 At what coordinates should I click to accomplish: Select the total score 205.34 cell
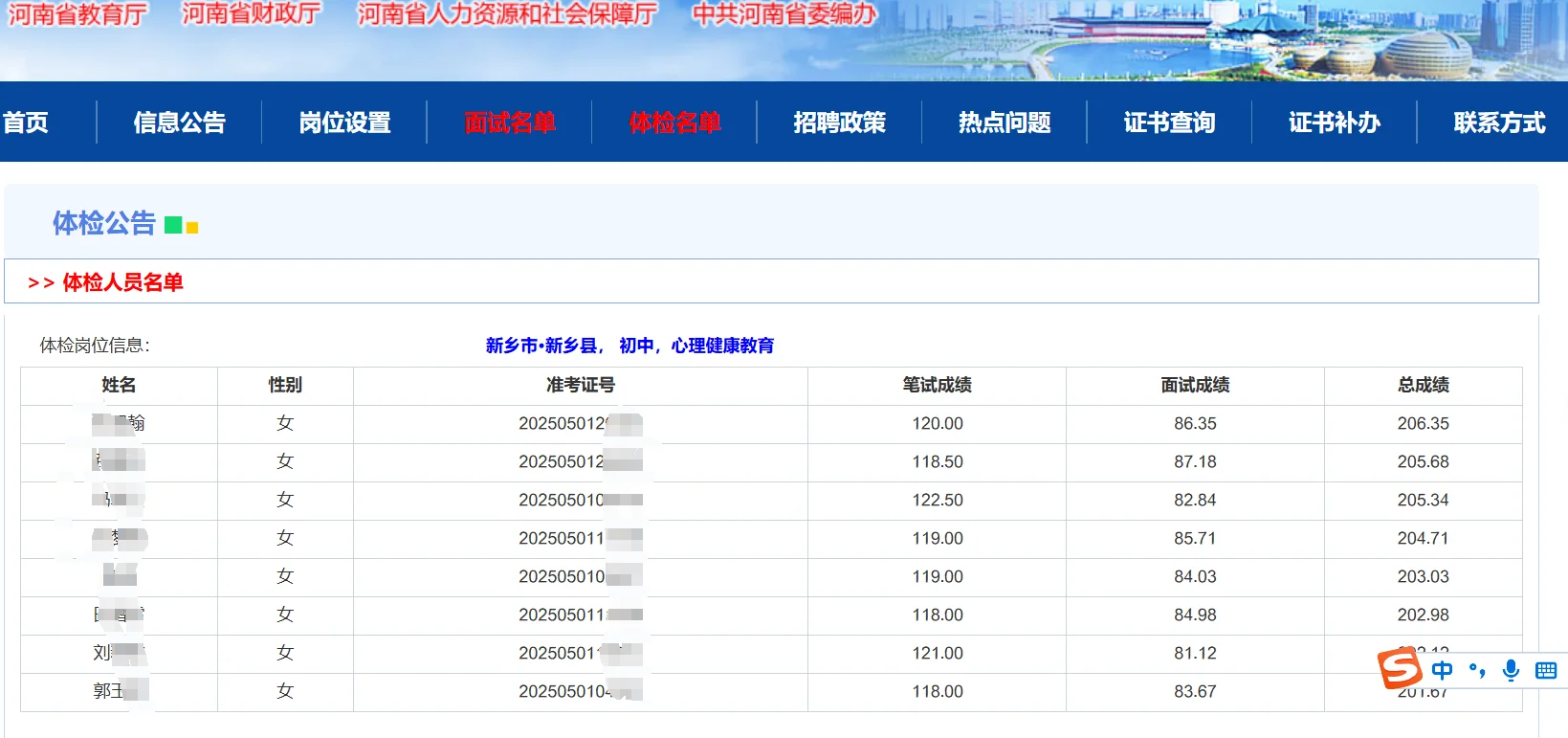1424,500
